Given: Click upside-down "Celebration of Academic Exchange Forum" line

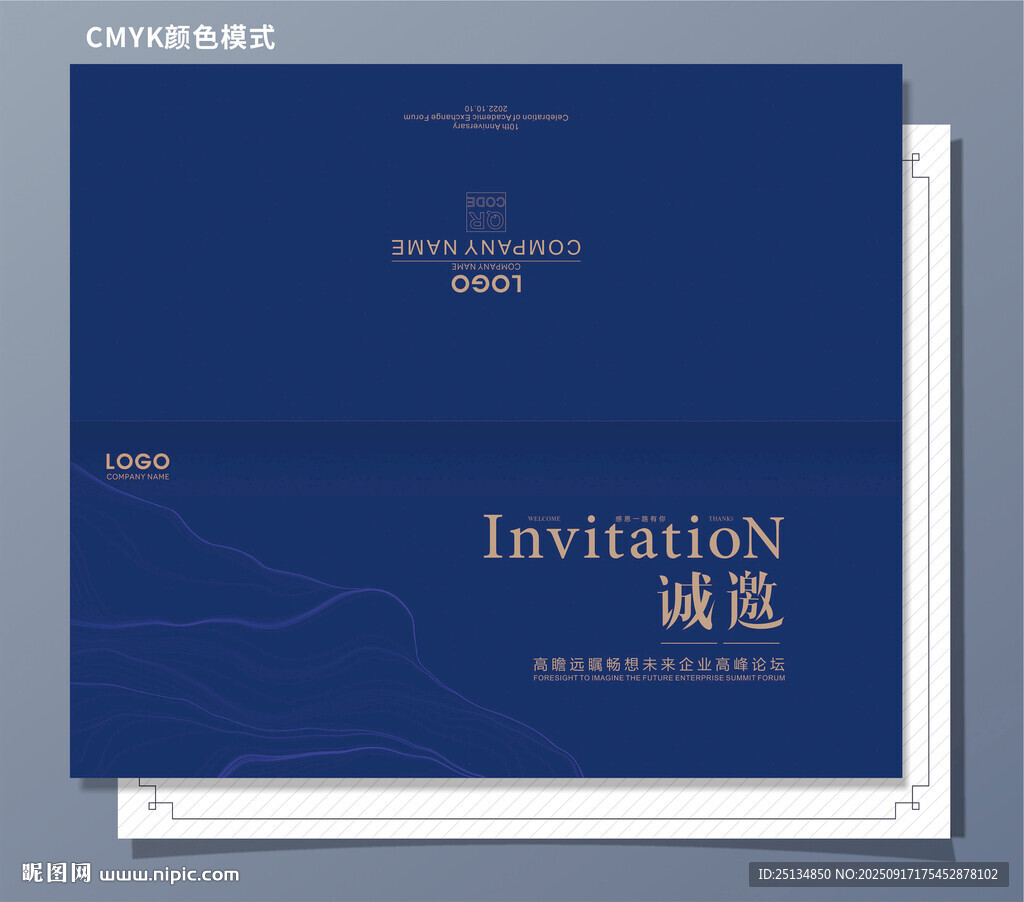Looking at the screenshot, I should tap(486, 117).
